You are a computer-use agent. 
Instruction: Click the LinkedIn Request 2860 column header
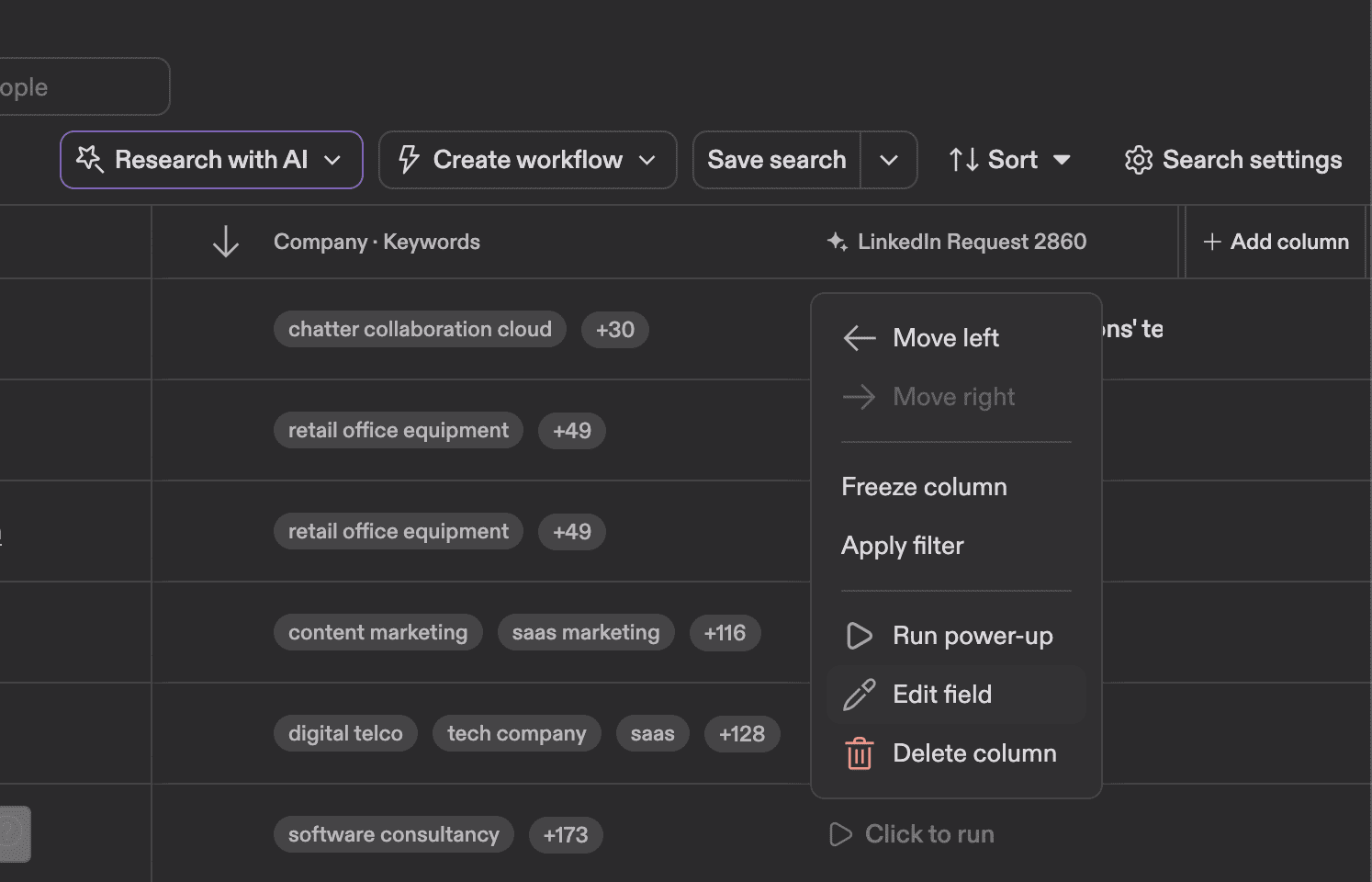[x=972, y=242]
